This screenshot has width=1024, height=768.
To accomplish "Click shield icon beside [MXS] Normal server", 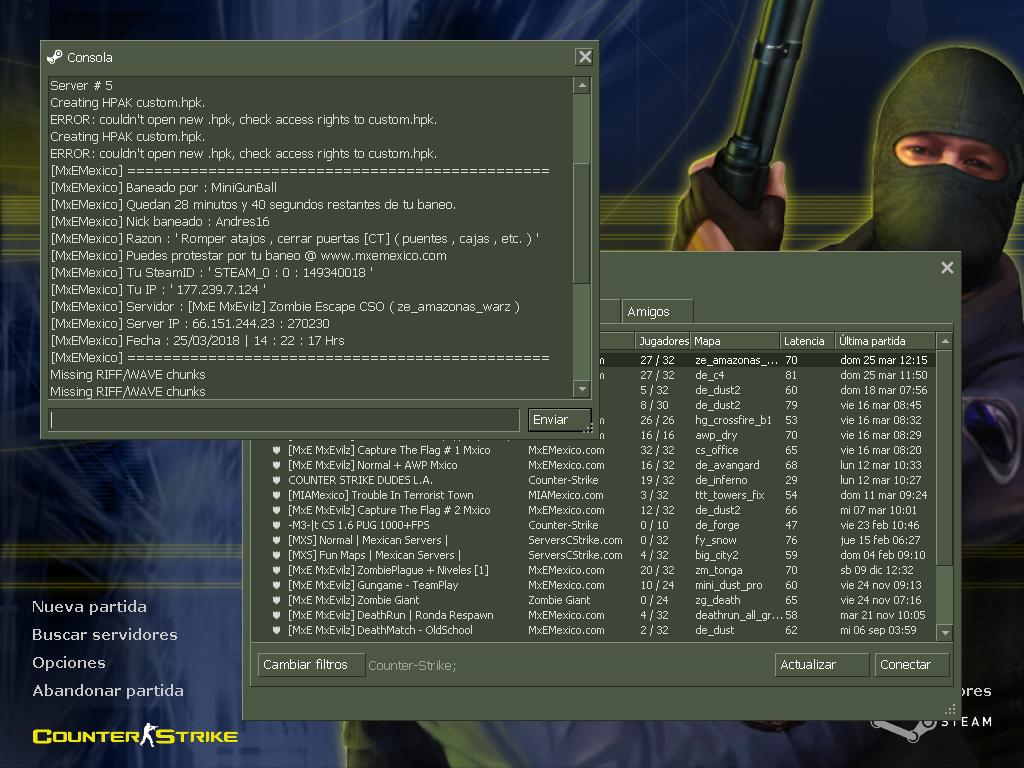I will 276,540.
